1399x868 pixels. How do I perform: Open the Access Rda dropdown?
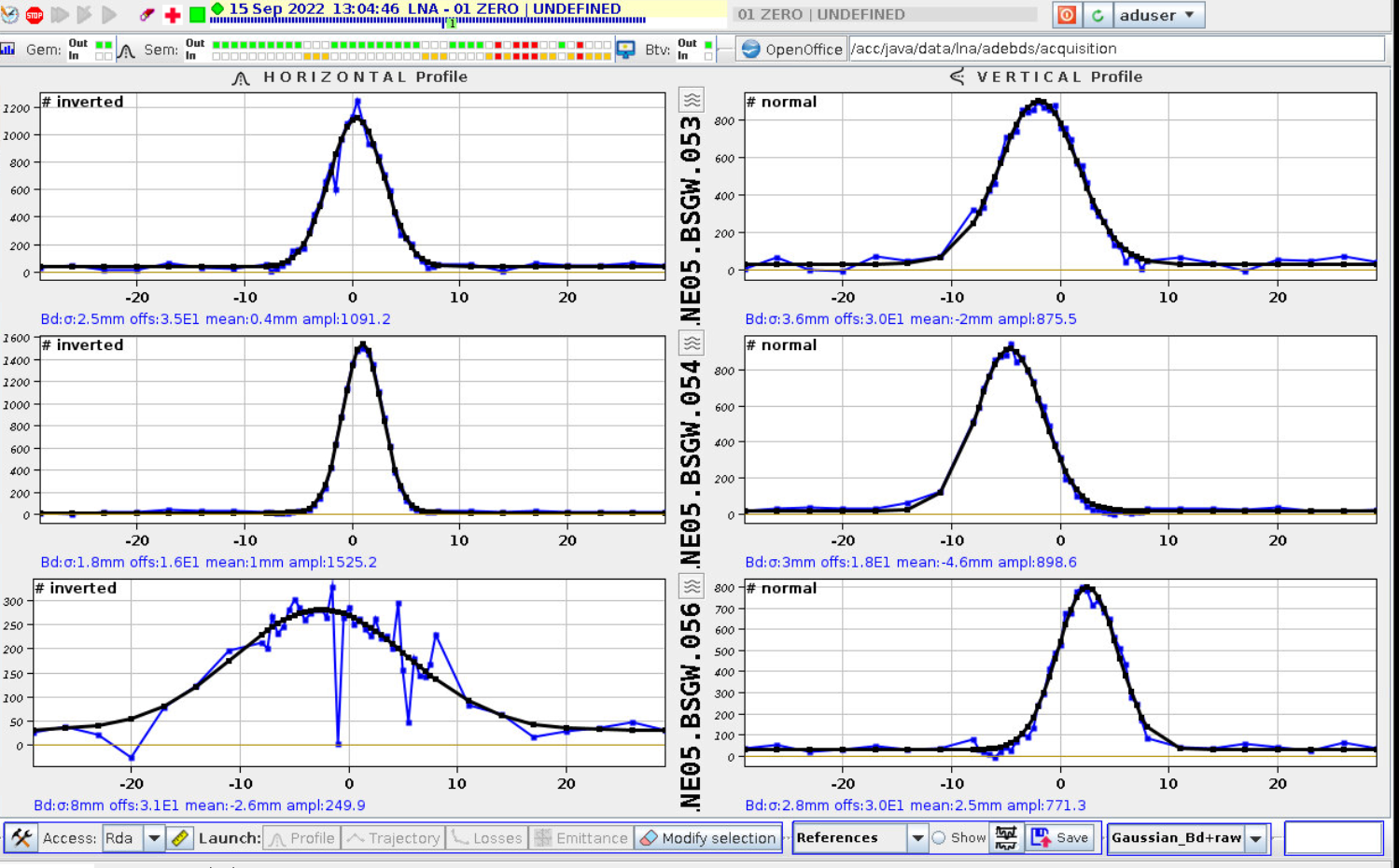click(133, 838)
